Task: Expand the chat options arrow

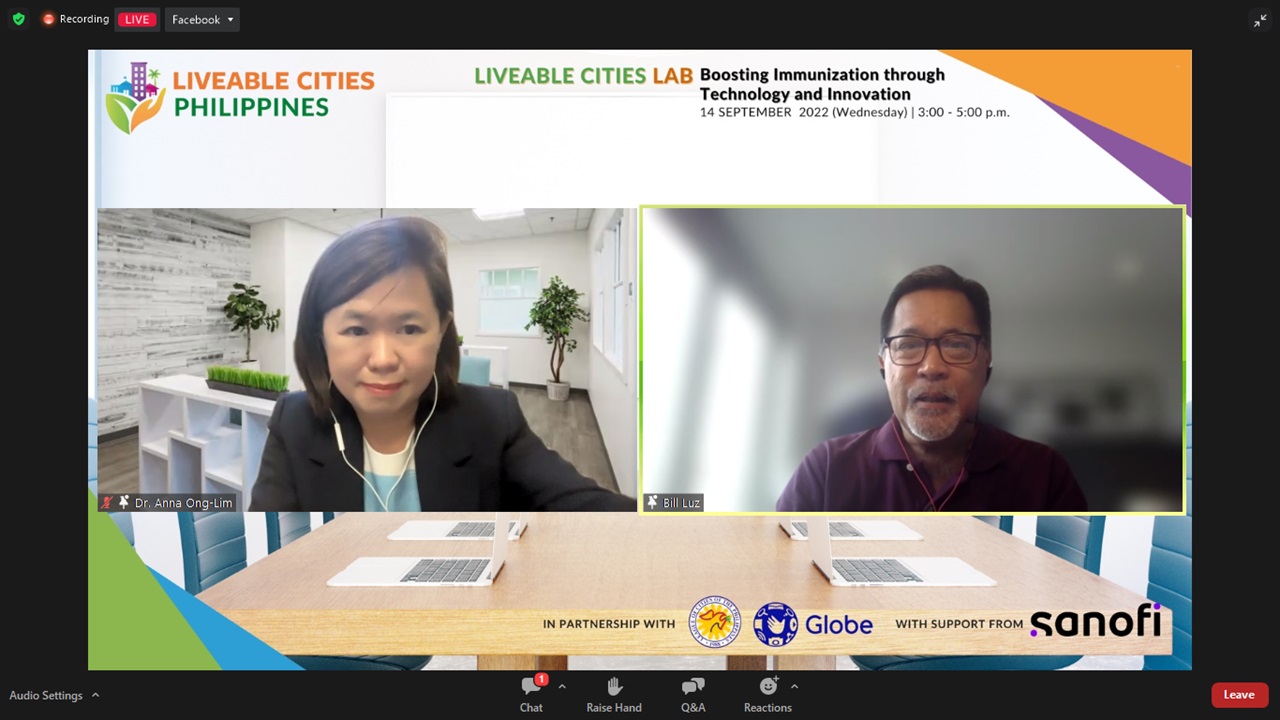Action: (x=562, y=687)
